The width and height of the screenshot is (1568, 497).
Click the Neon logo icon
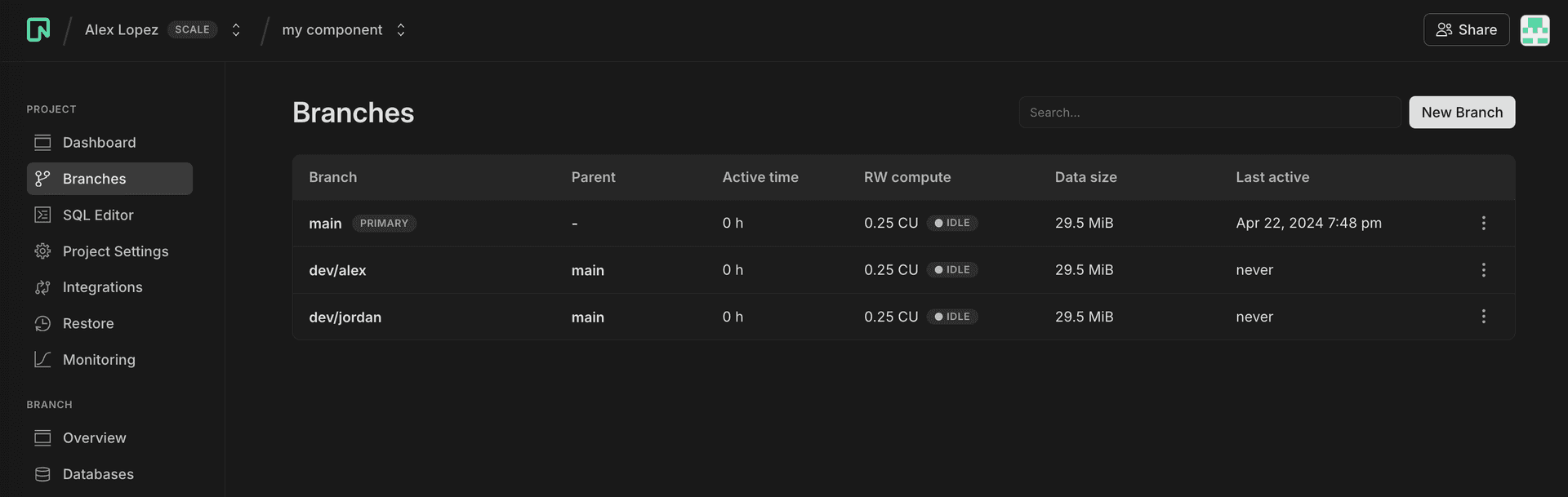[x=38, y=29]
